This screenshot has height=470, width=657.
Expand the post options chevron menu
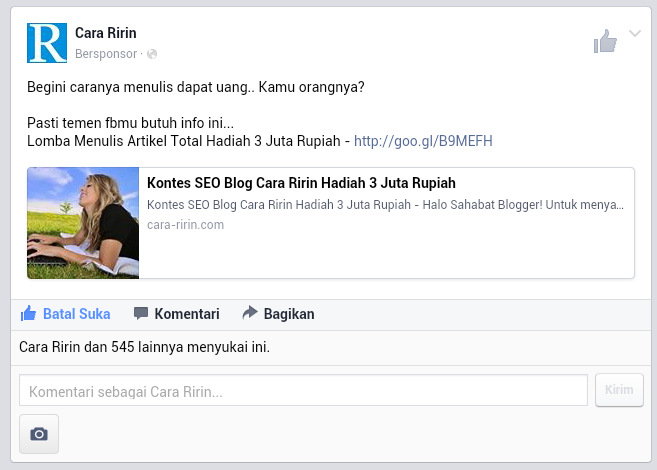635,34
